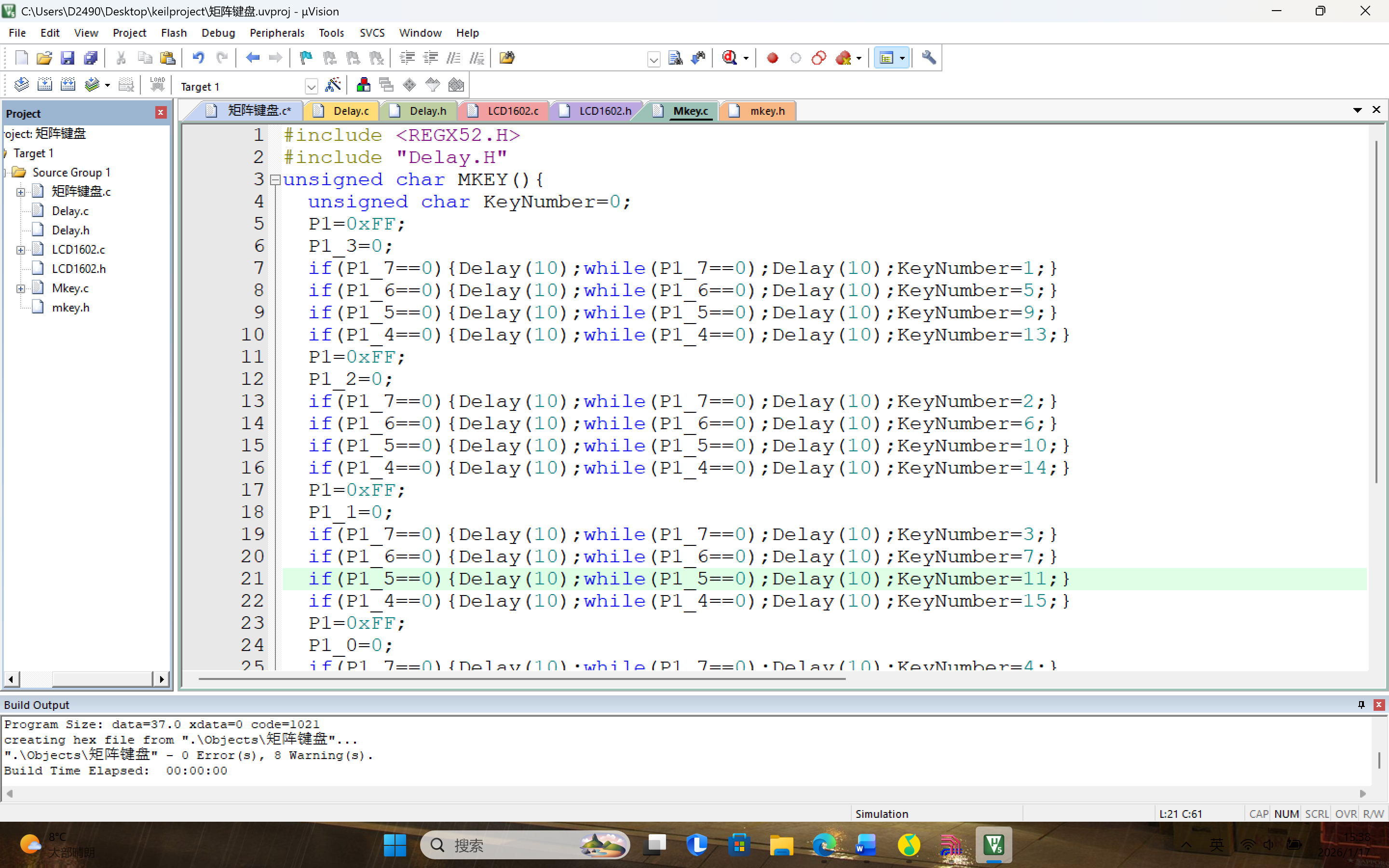Open Find in Files folder icon
Screen dimensions: 1389x868
pyautogui.click(x=507, y=58)
